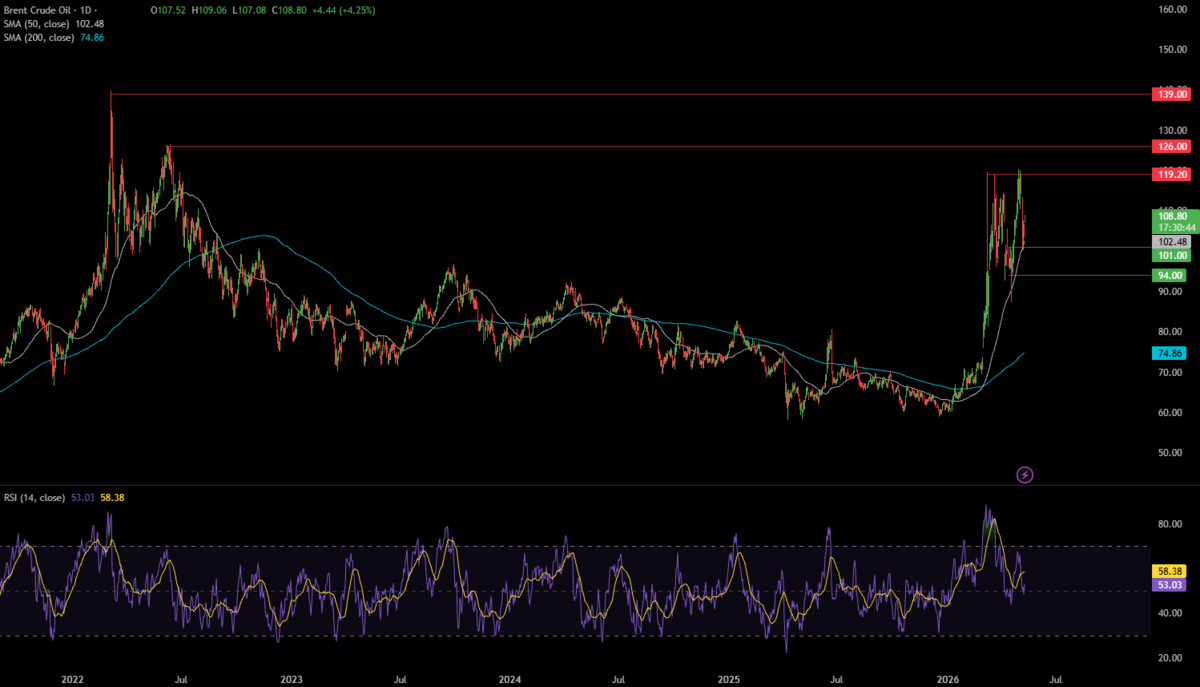Click the 2022 label on time axis
This screenshot has height=687, width=1200.
pyautogui.click(x=72, y=678)
